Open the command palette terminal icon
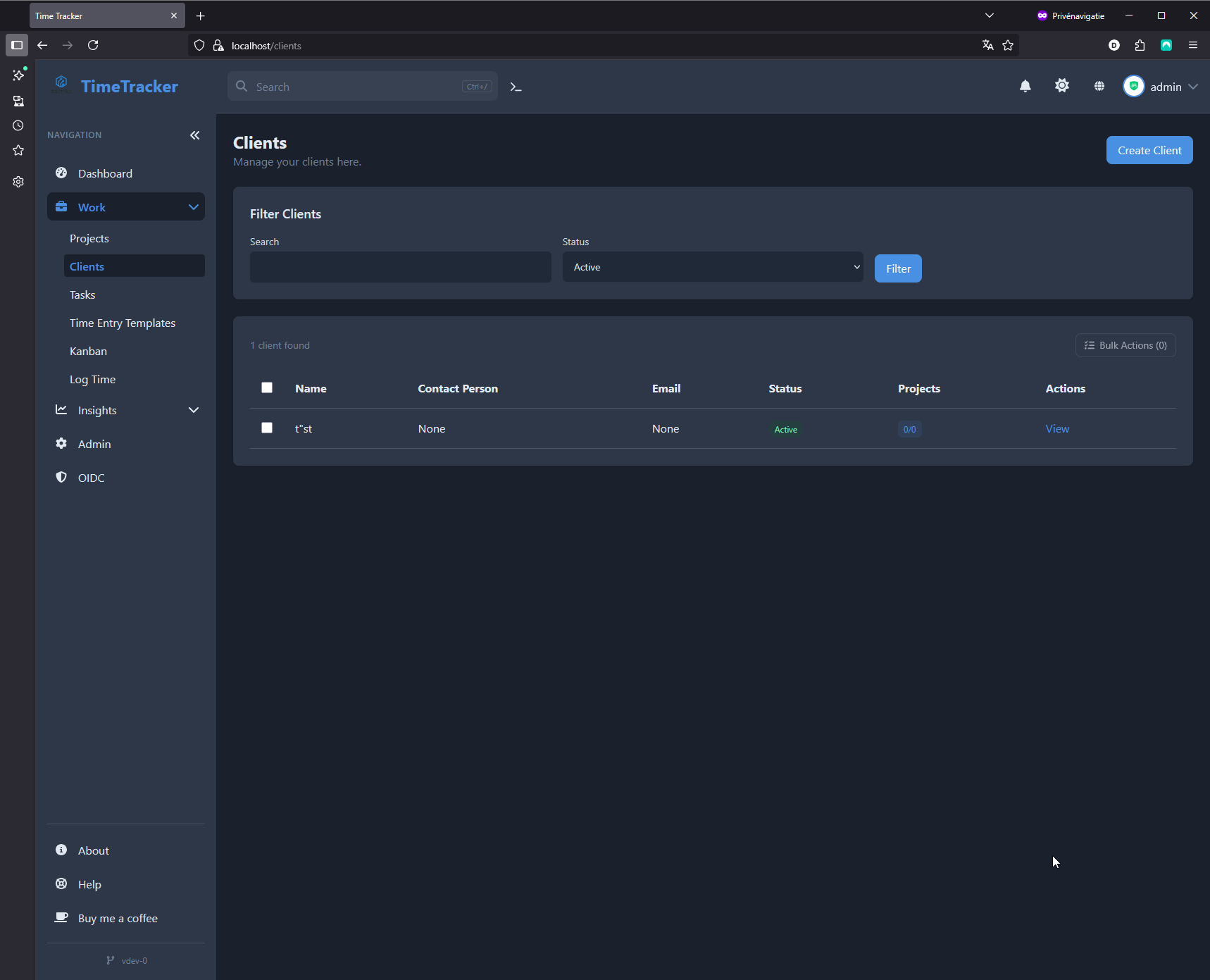The width and height of the screenshot is (1210, 980). 516,87
